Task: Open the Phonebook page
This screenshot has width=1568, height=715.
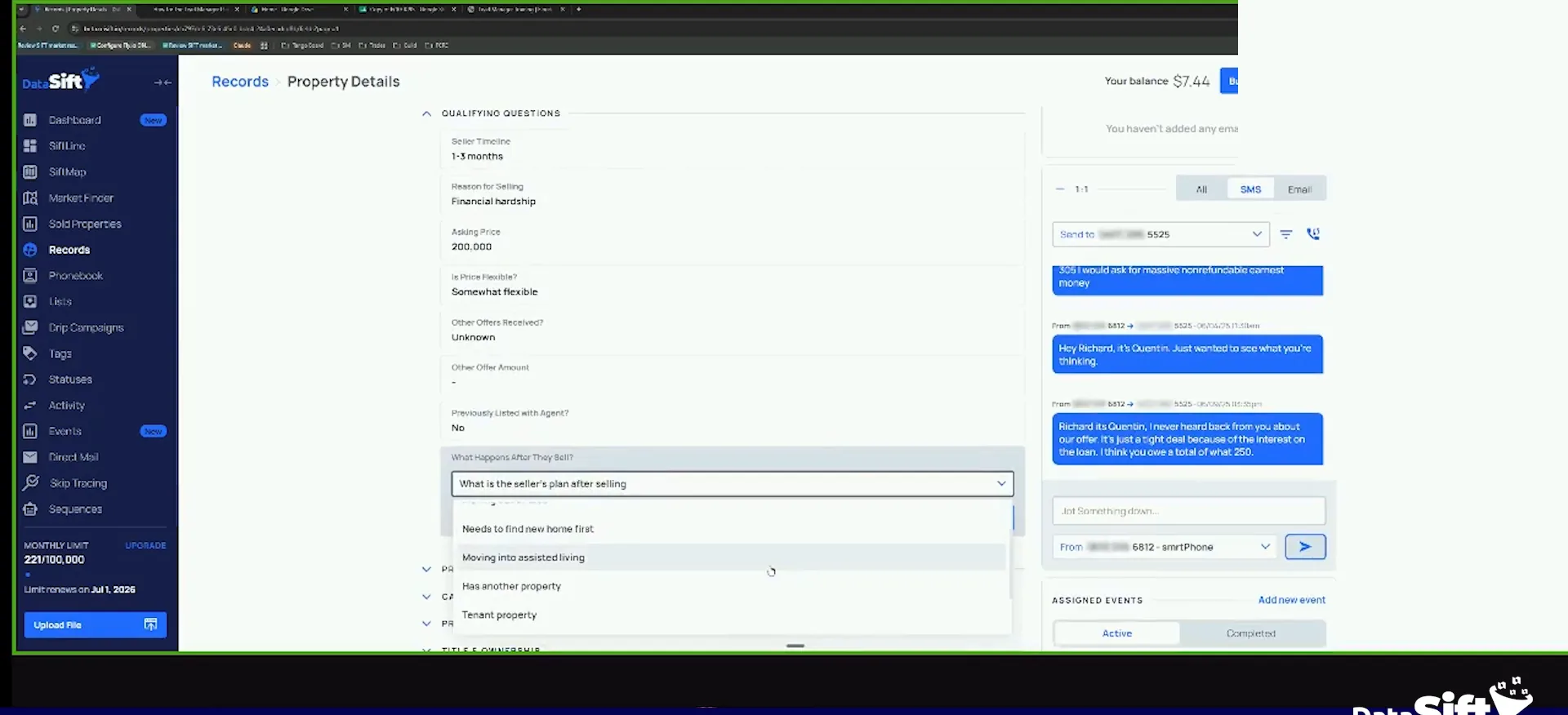Action: [75, 276]
